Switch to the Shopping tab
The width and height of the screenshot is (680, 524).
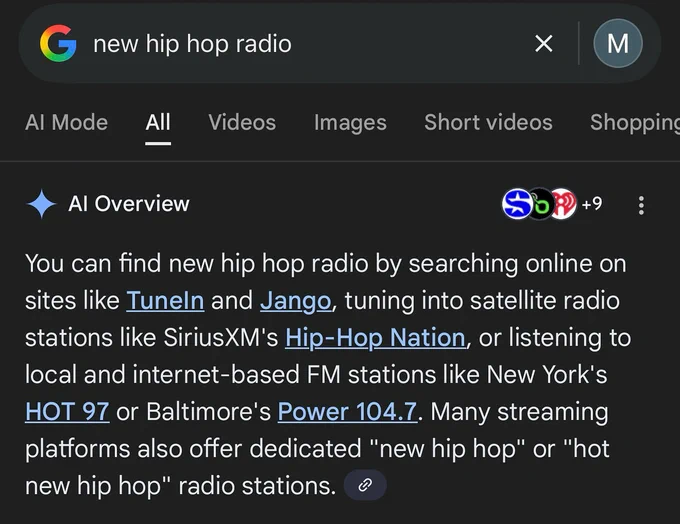tap(634, 122)
